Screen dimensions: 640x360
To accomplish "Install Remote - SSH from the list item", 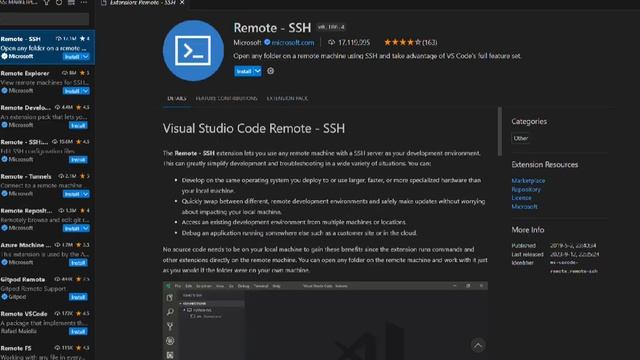I will click(x=72, y=57).
